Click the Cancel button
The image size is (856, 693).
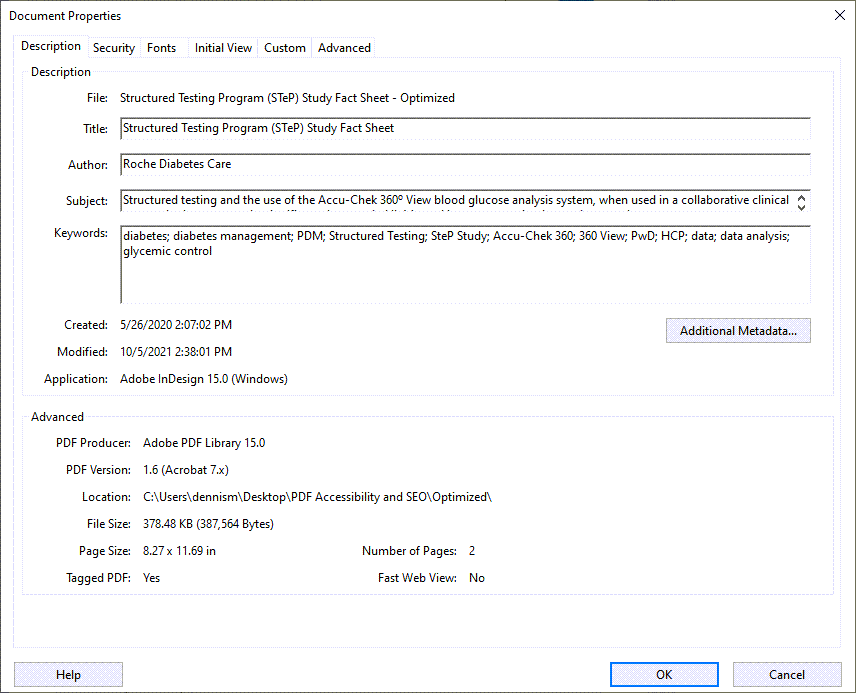(787, 675)
